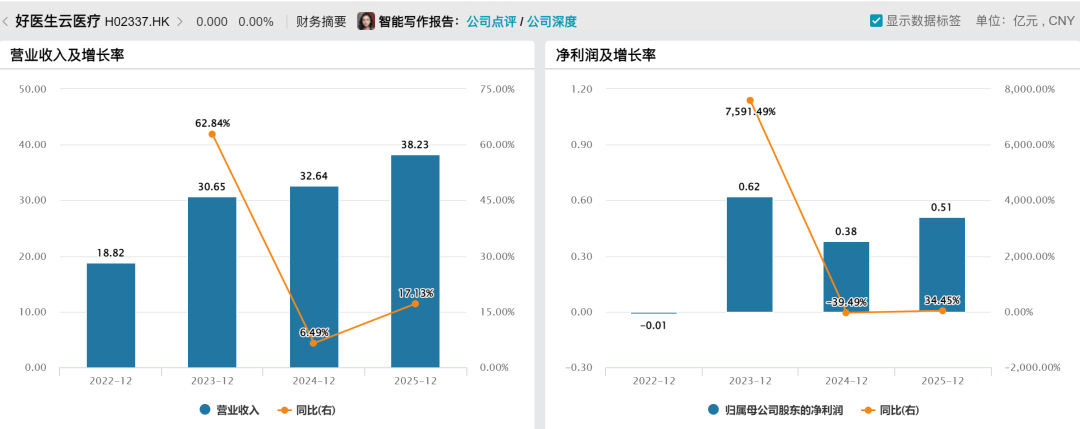Click the 2025-12 revenue bar labeled 38.23
Image resolution: width=1080 pixels, height=429 pixels.
coord(415,261)
